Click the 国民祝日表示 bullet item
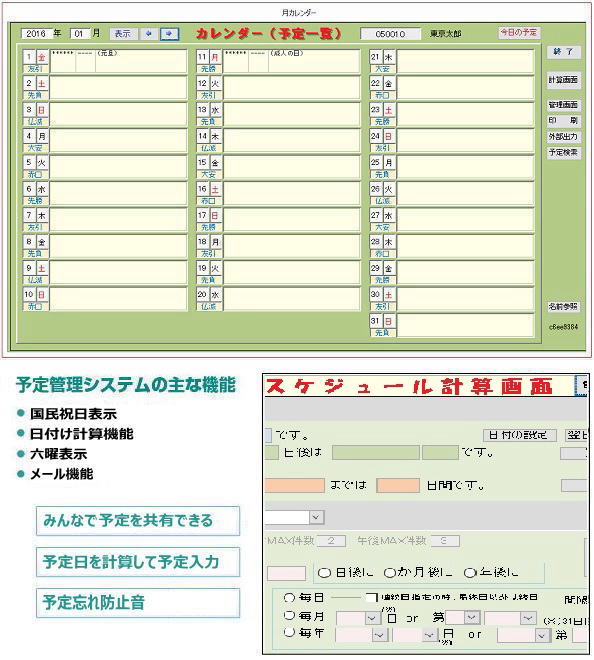 [x=73, y=414]
